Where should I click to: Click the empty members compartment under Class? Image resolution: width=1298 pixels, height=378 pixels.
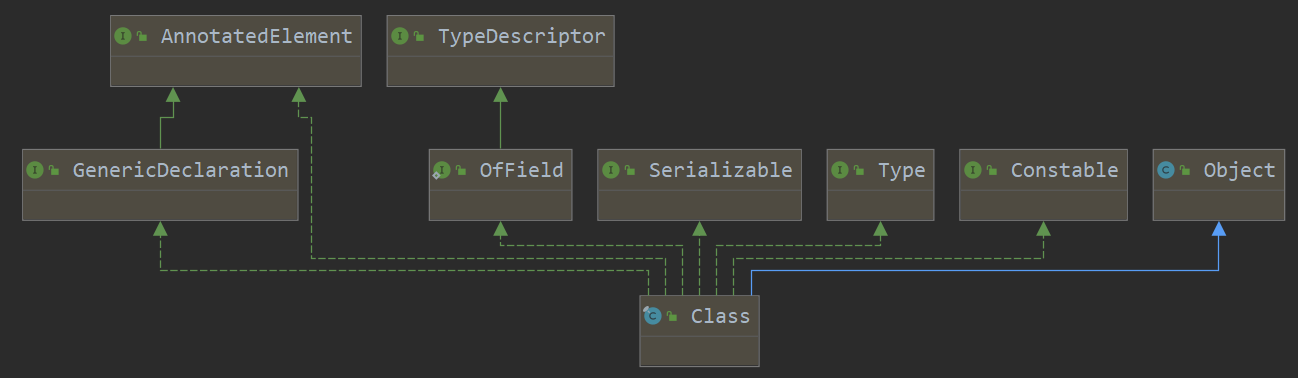click(x=699, y=350)
